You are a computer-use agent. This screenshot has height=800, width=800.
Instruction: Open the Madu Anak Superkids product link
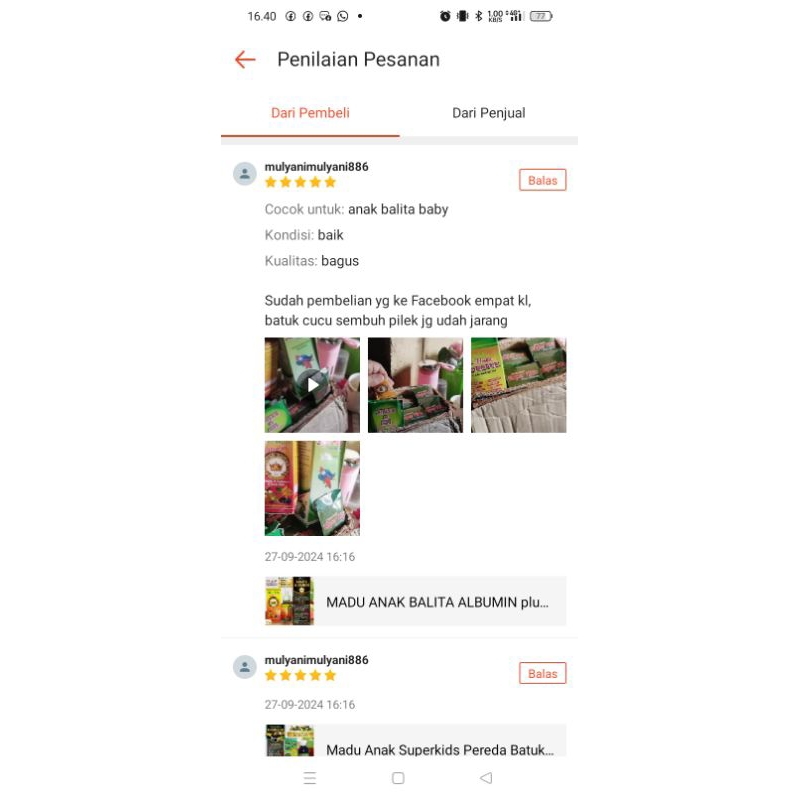click(x=415, y=741)
